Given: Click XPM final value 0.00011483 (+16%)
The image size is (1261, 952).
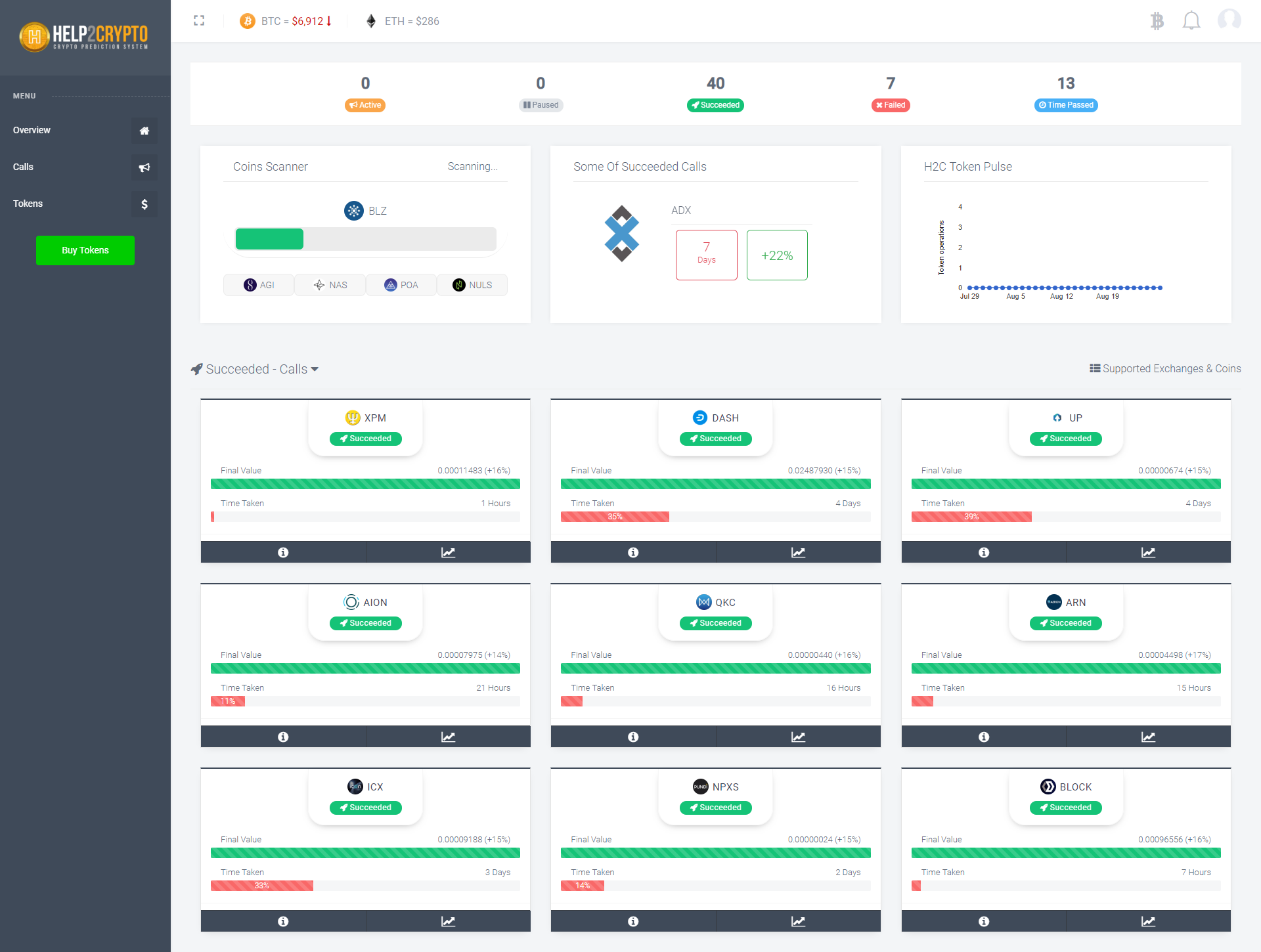Looking at the screenshot, I should click(474, 471).
